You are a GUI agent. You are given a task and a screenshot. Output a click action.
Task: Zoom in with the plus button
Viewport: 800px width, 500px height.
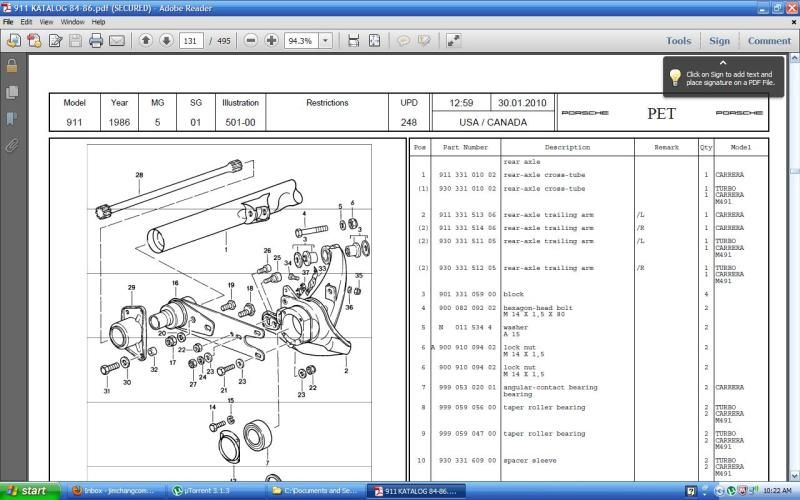[x=271, y=40]
